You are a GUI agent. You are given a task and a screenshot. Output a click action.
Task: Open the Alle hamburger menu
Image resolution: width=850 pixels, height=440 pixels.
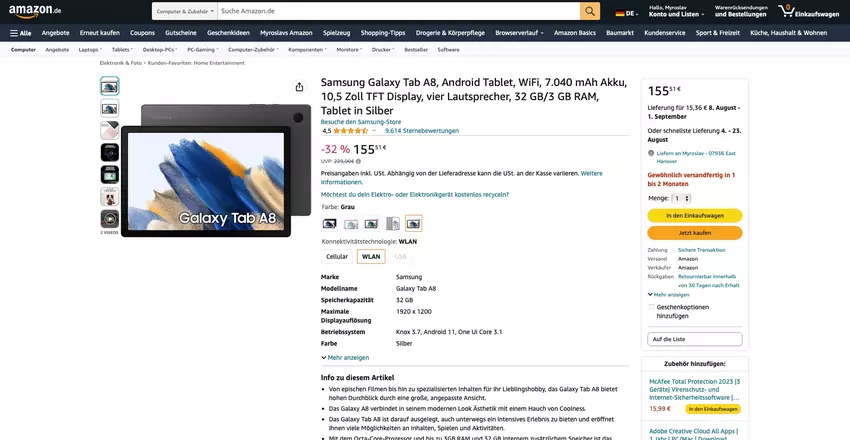21,33
